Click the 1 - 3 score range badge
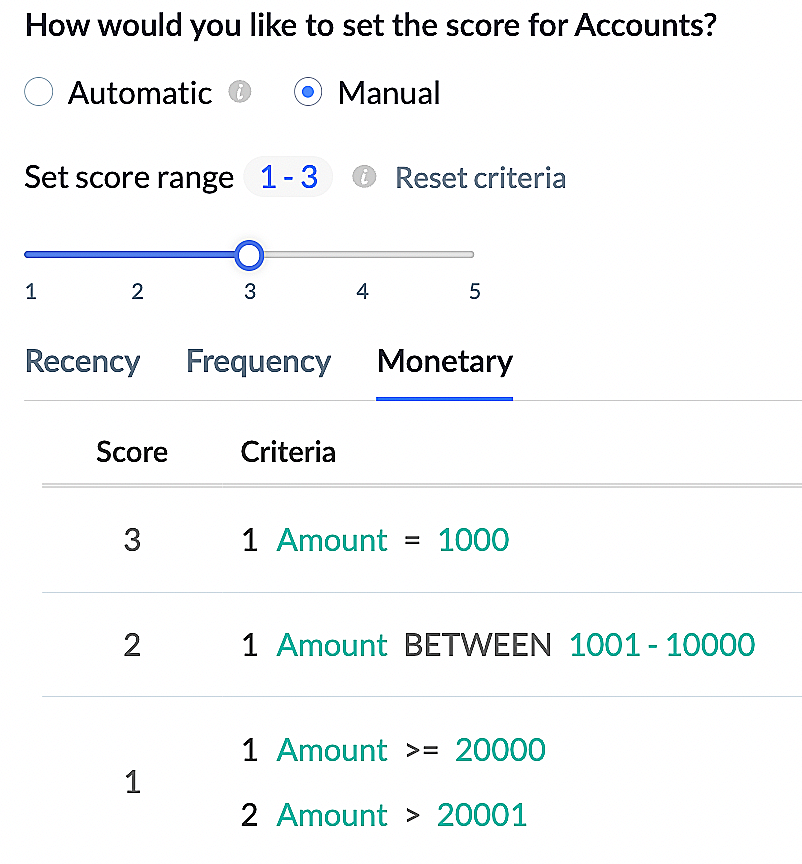Screen dimensions: 802x864 click(289, 178)
